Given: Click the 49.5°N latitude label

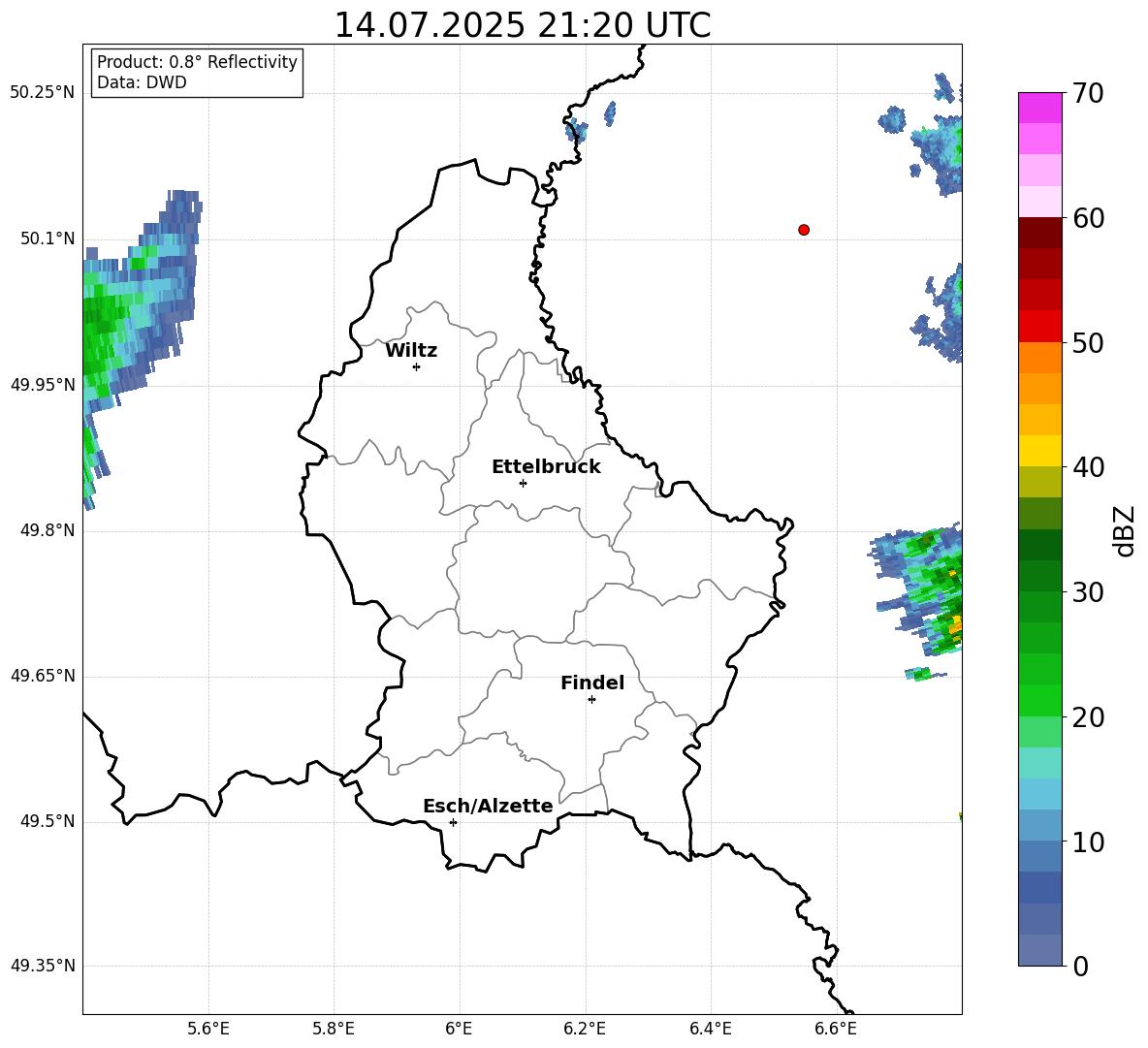Looking at the screenshot, I should (x=48, y=821).
